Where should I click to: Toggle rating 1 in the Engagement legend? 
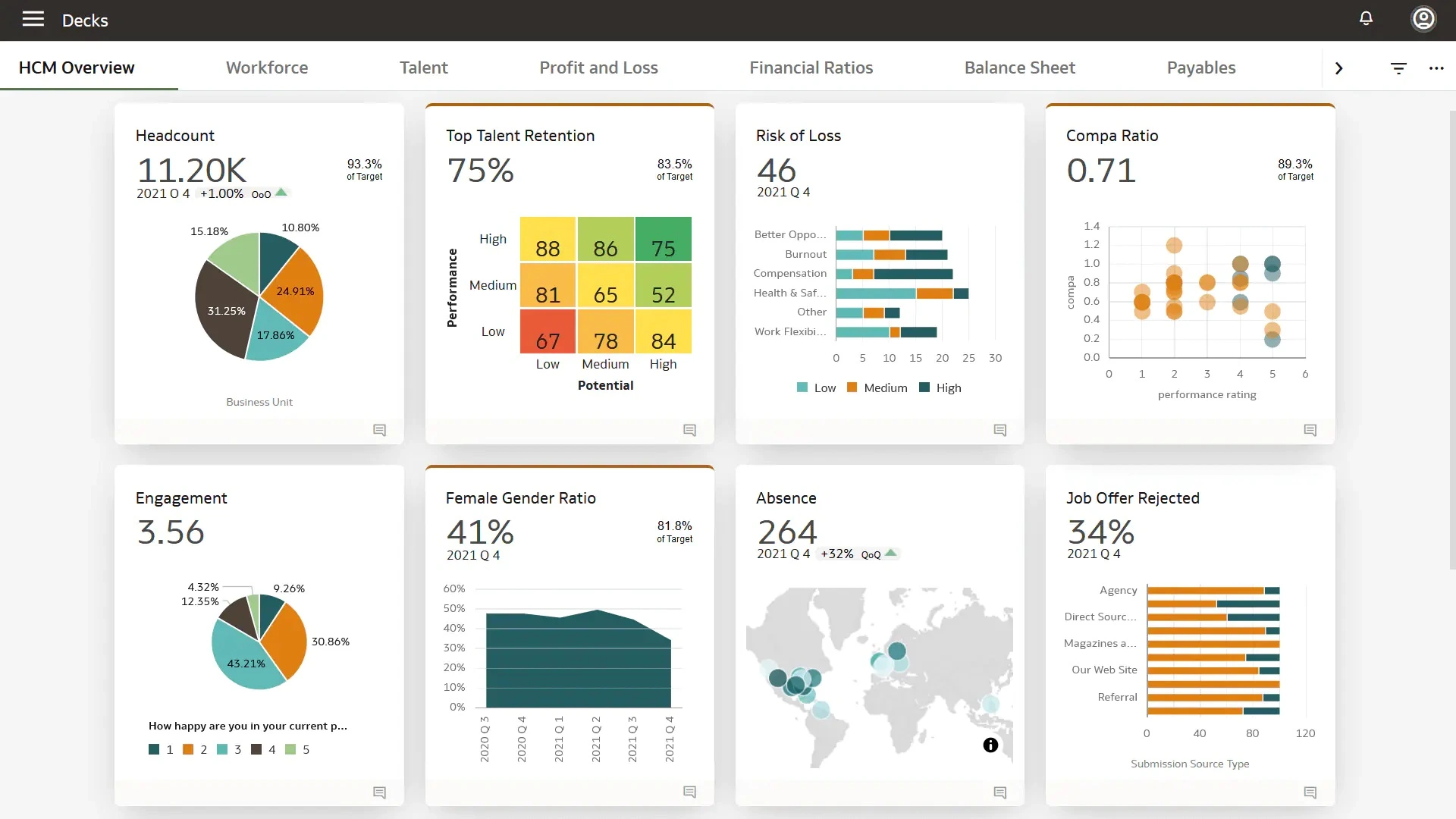tap(160, 749)
